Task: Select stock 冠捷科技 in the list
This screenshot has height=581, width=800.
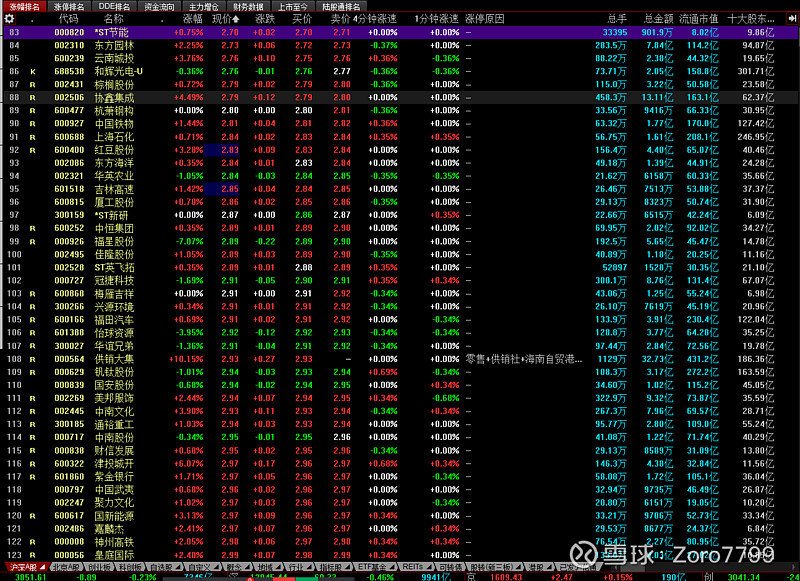Action: pyautogui.click(x=114, y=281)
